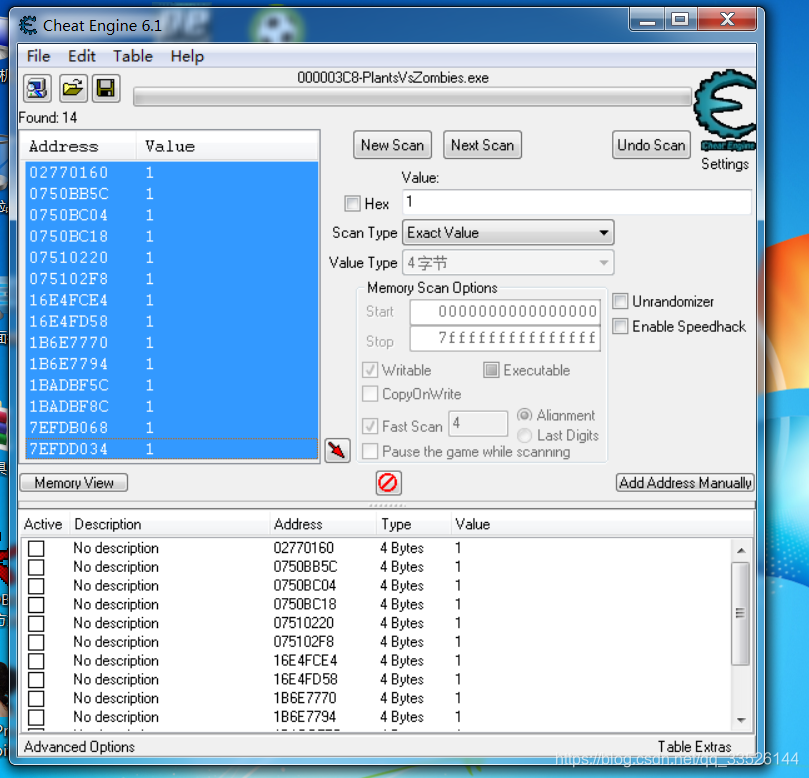809x778 pixels.
Task: Select found address 7EFDD034
Action: click(x=171, y=449)
